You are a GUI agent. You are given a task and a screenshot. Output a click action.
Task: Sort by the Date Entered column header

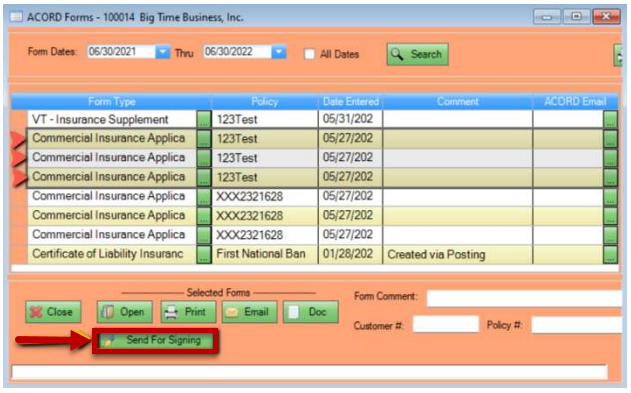click(x=351, y=102)
